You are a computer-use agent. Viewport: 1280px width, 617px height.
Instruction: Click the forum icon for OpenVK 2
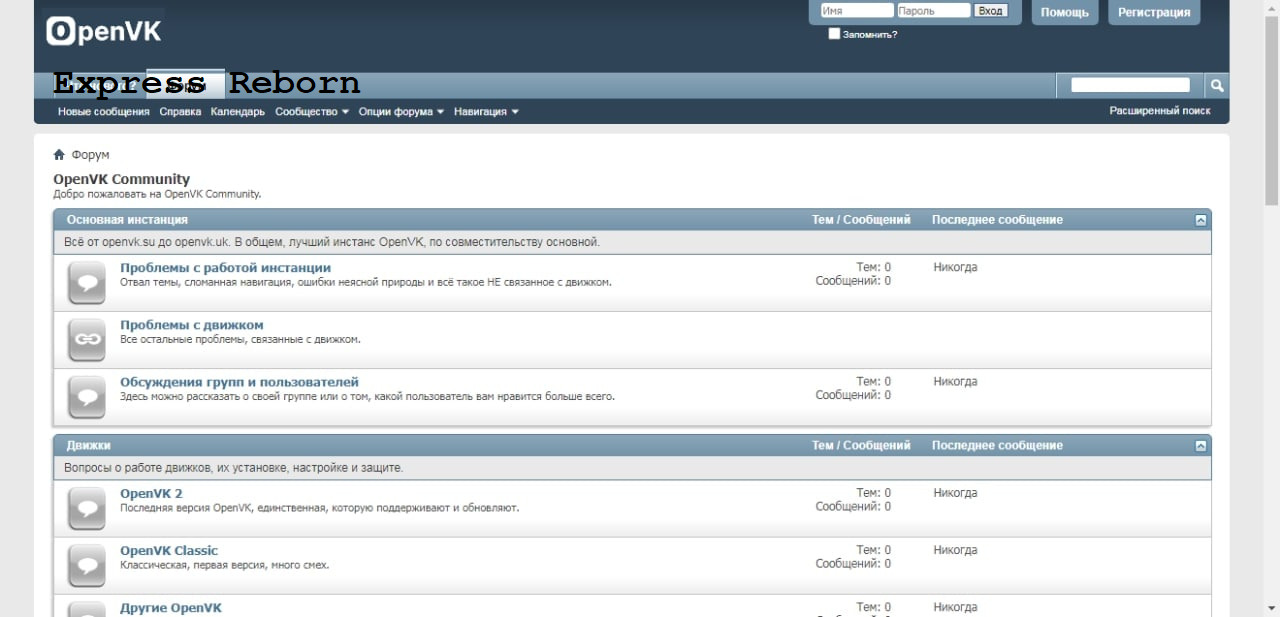pyautogui.click(x=87, y=508)
